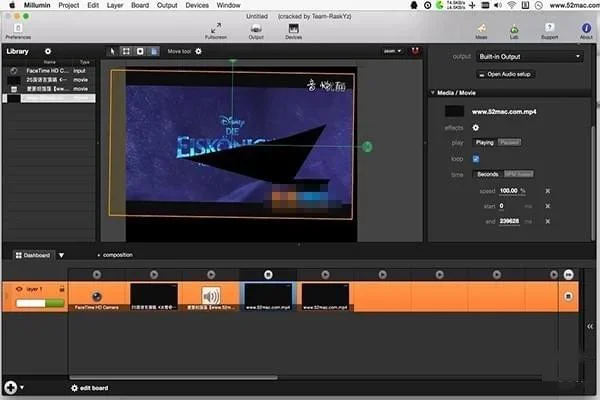Image resolution: width=600 pixels, height=400 pixels.
Task: Select FaceTime HD Camera in Library
Action: pos(49,71)
